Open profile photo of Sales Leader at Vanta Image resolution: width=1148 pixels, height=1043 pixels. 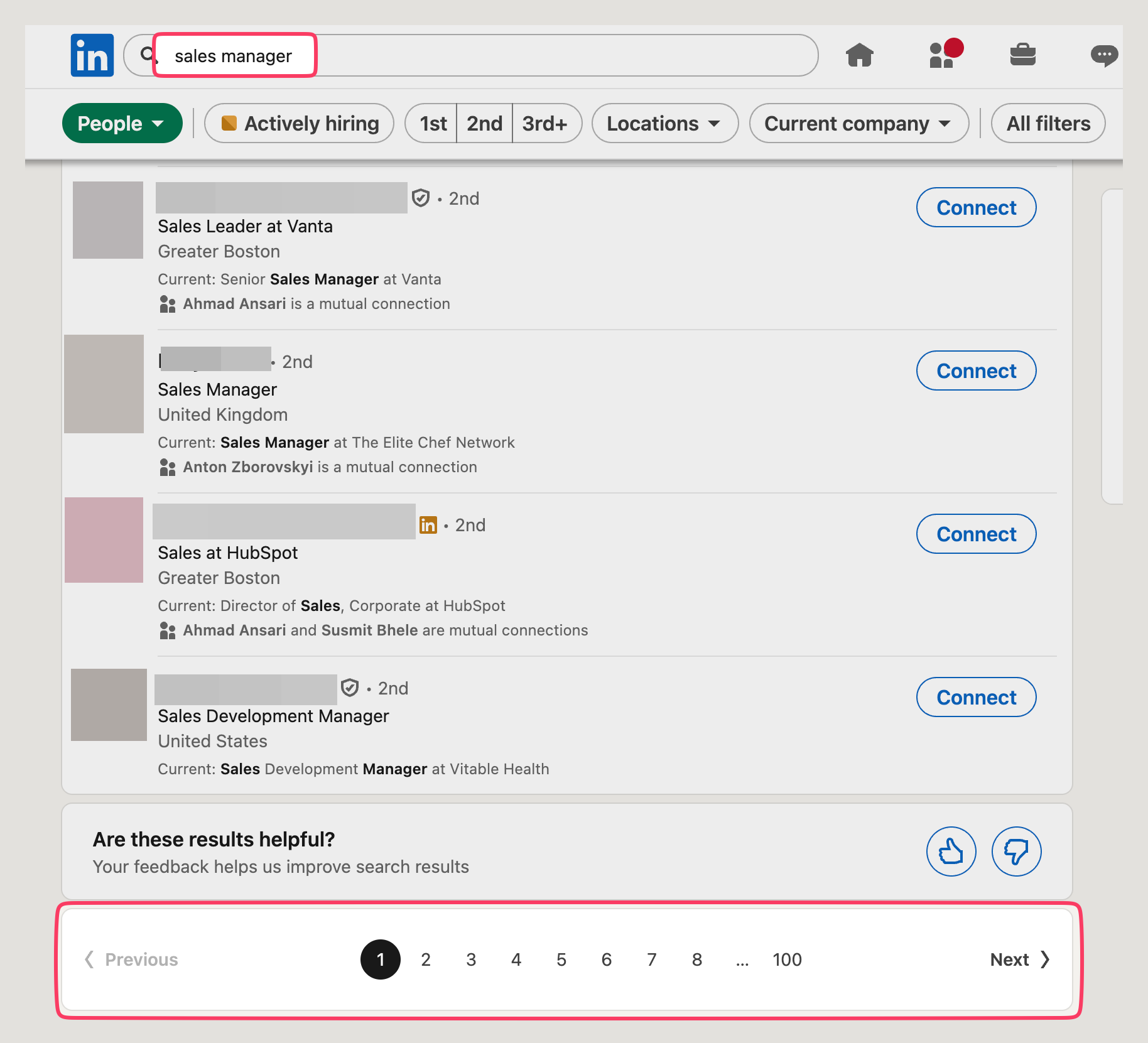pos(108,220)
